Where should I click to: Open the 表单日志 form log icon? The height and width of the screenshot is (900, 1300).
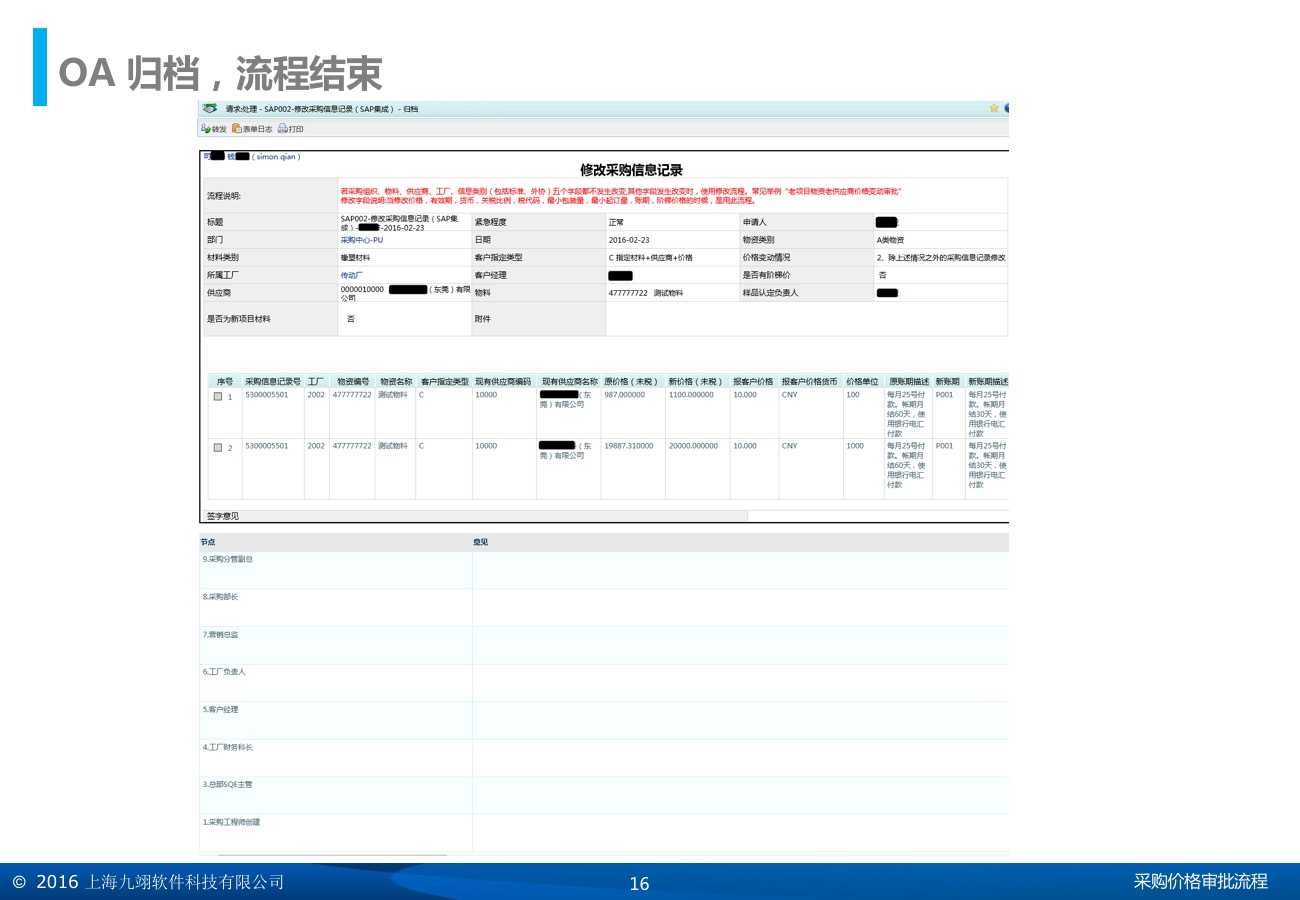click(252, 129)
